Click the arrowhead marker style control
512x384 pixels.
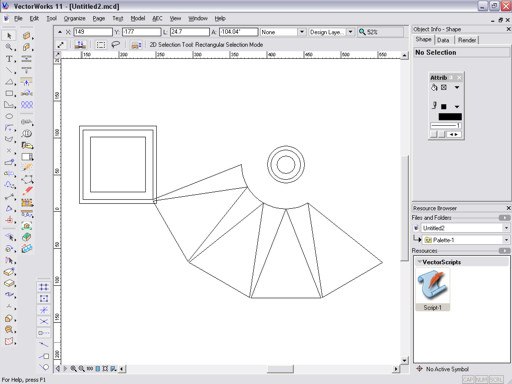tap(453, 134)
